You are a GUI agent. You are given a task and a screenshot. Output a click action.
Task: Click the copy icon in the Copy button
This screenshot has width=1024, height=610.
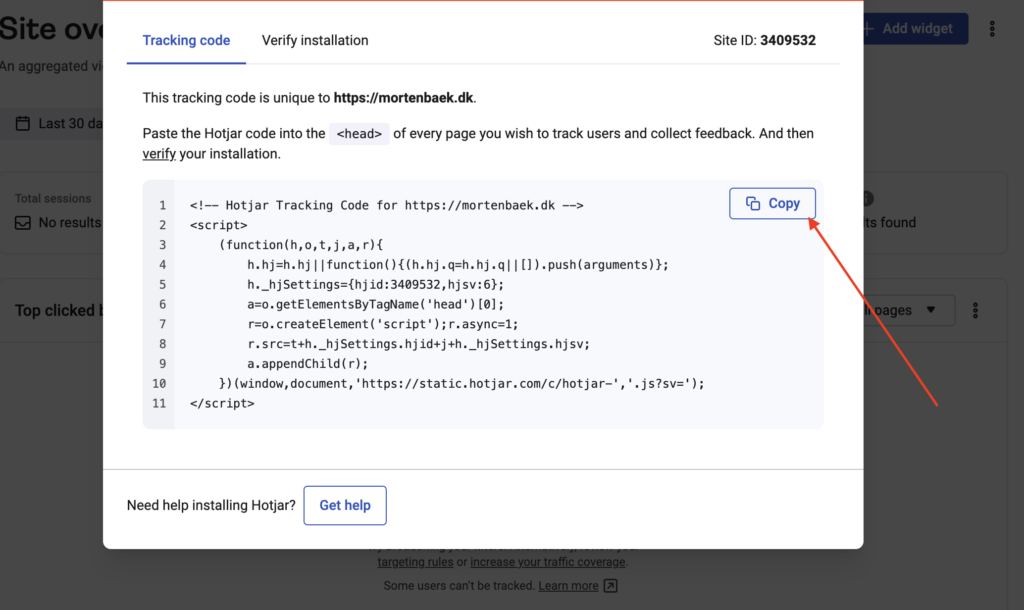coord(753,204)
